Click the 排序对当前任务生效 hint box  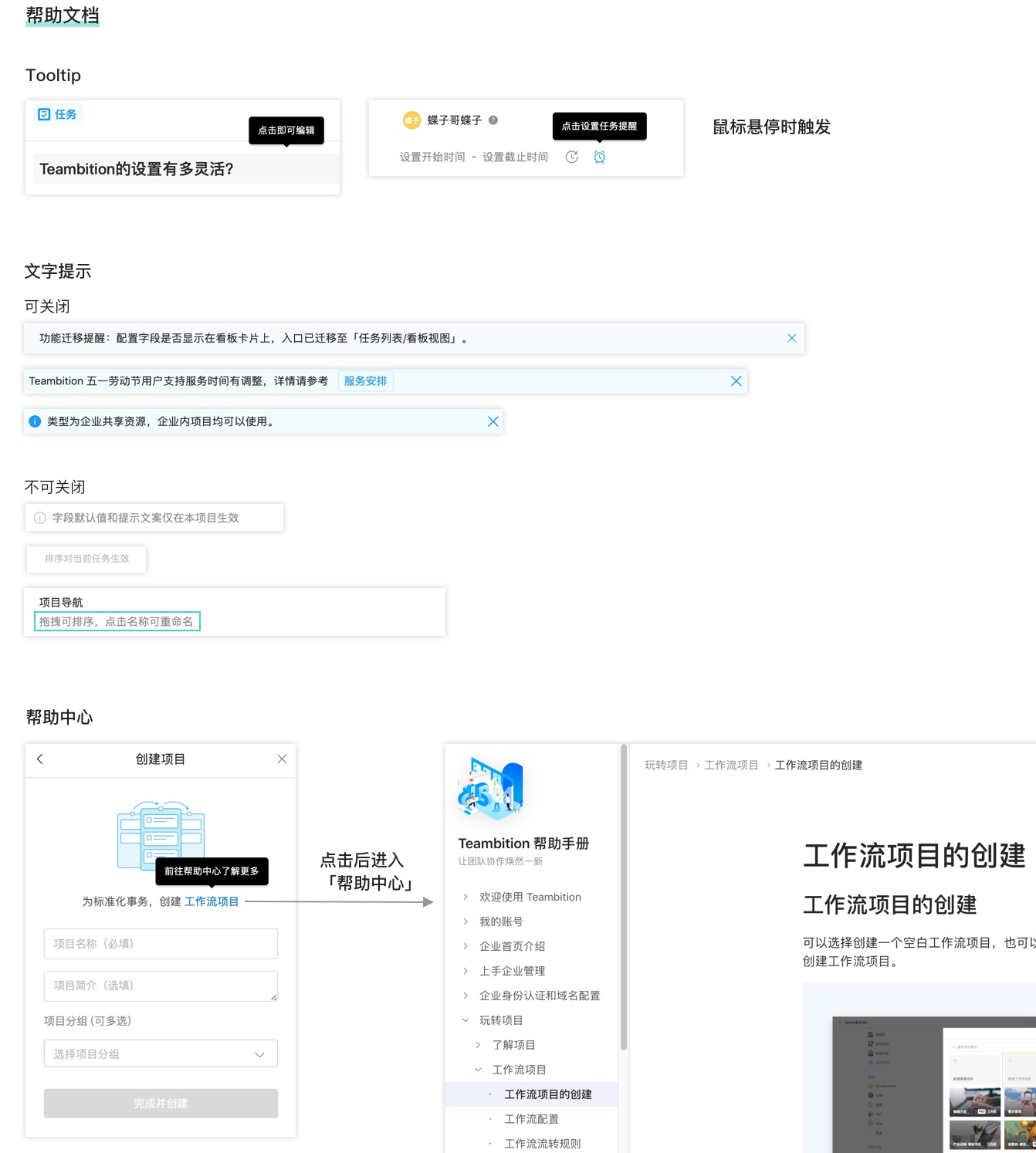[86, 559]
